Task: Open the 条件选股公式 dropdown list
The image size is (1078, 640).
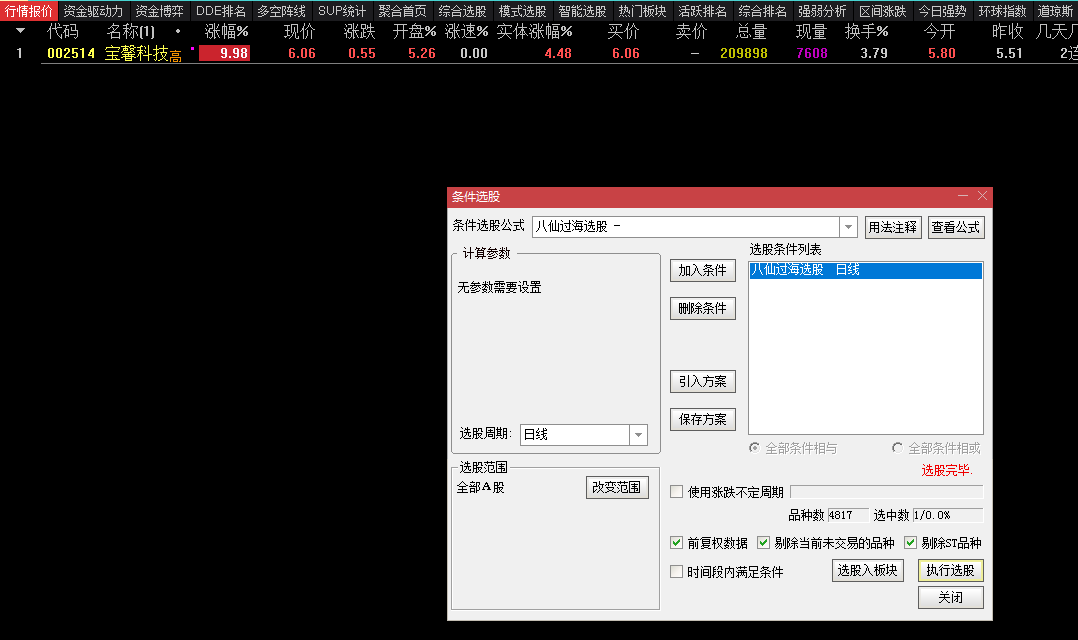Action: [x=847, y=227]
